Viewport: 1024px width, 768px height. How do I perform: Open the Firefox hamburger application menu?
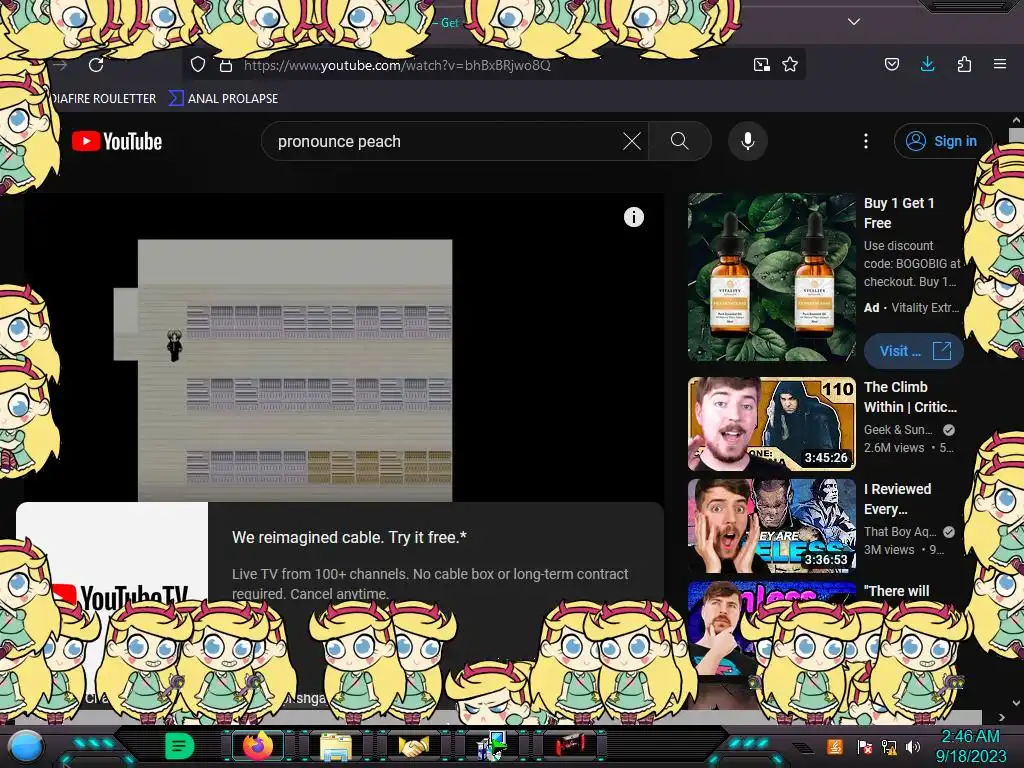click(1000, 64)
